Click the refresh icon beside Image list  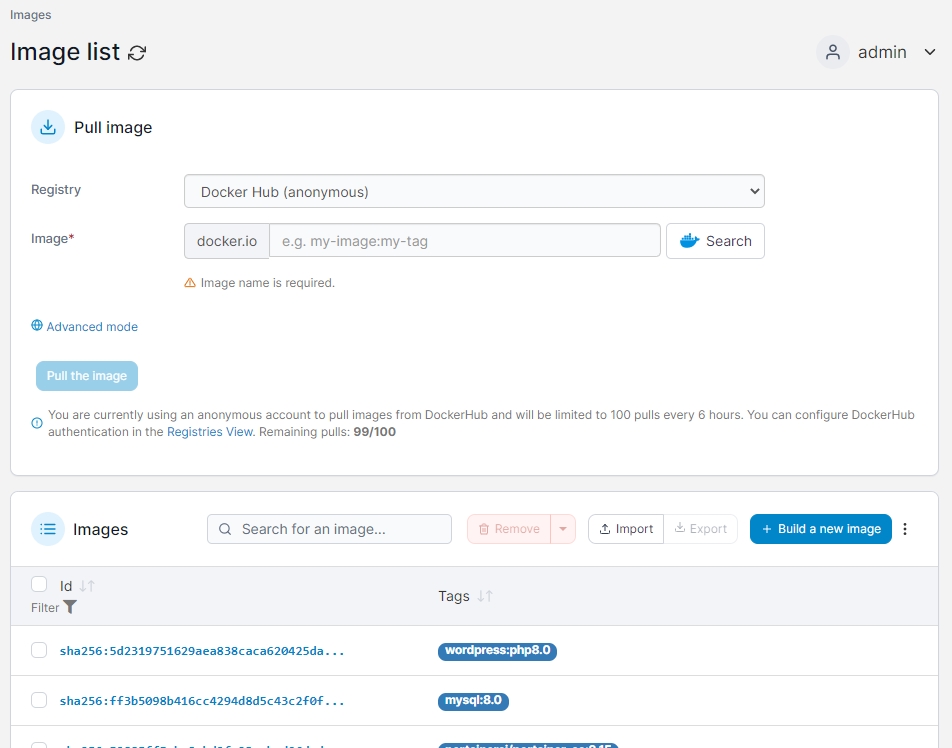138,53
